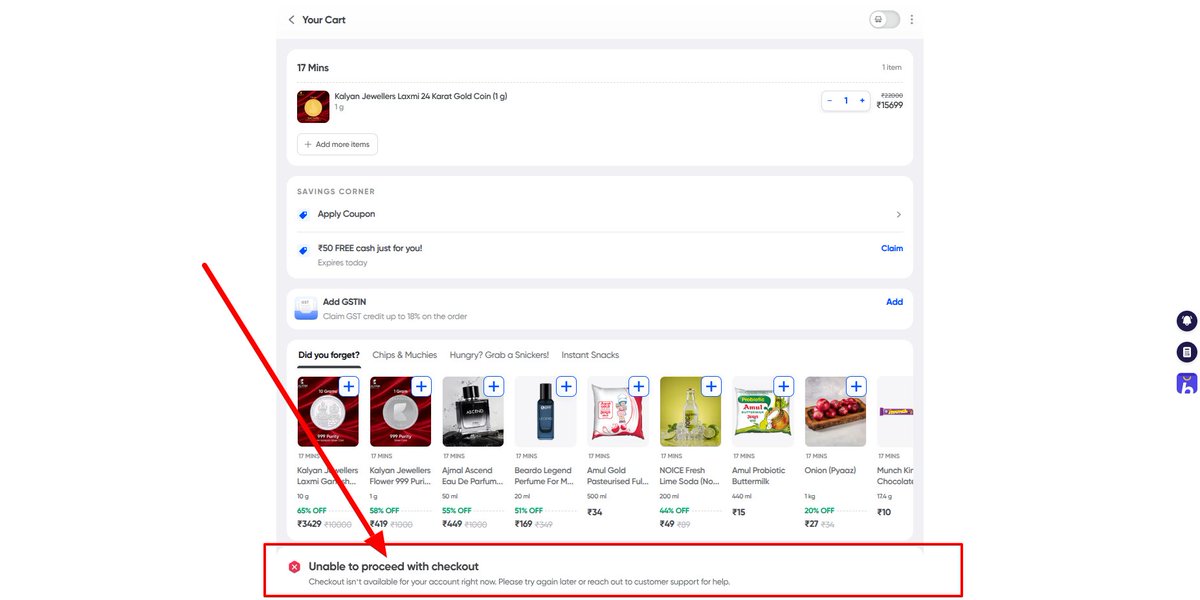Add Amul Probiotic Buttermilk to cart
This screenshot has height=600, width=1200.
pyautogui.click(x=784, y=386)
